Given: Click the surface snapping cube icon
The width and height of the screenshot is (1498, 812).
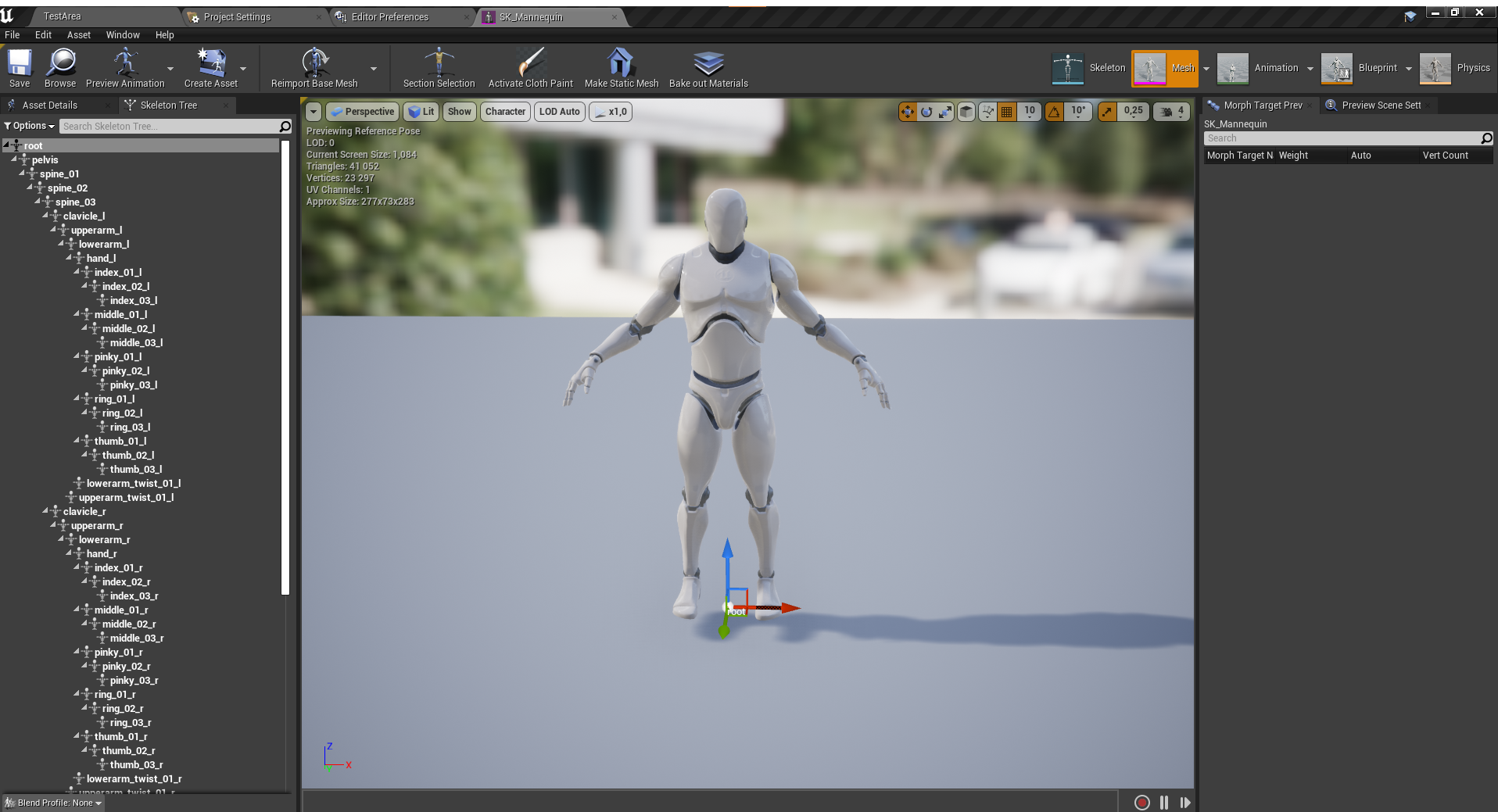Looking at the screenshot, I should 966,112.
